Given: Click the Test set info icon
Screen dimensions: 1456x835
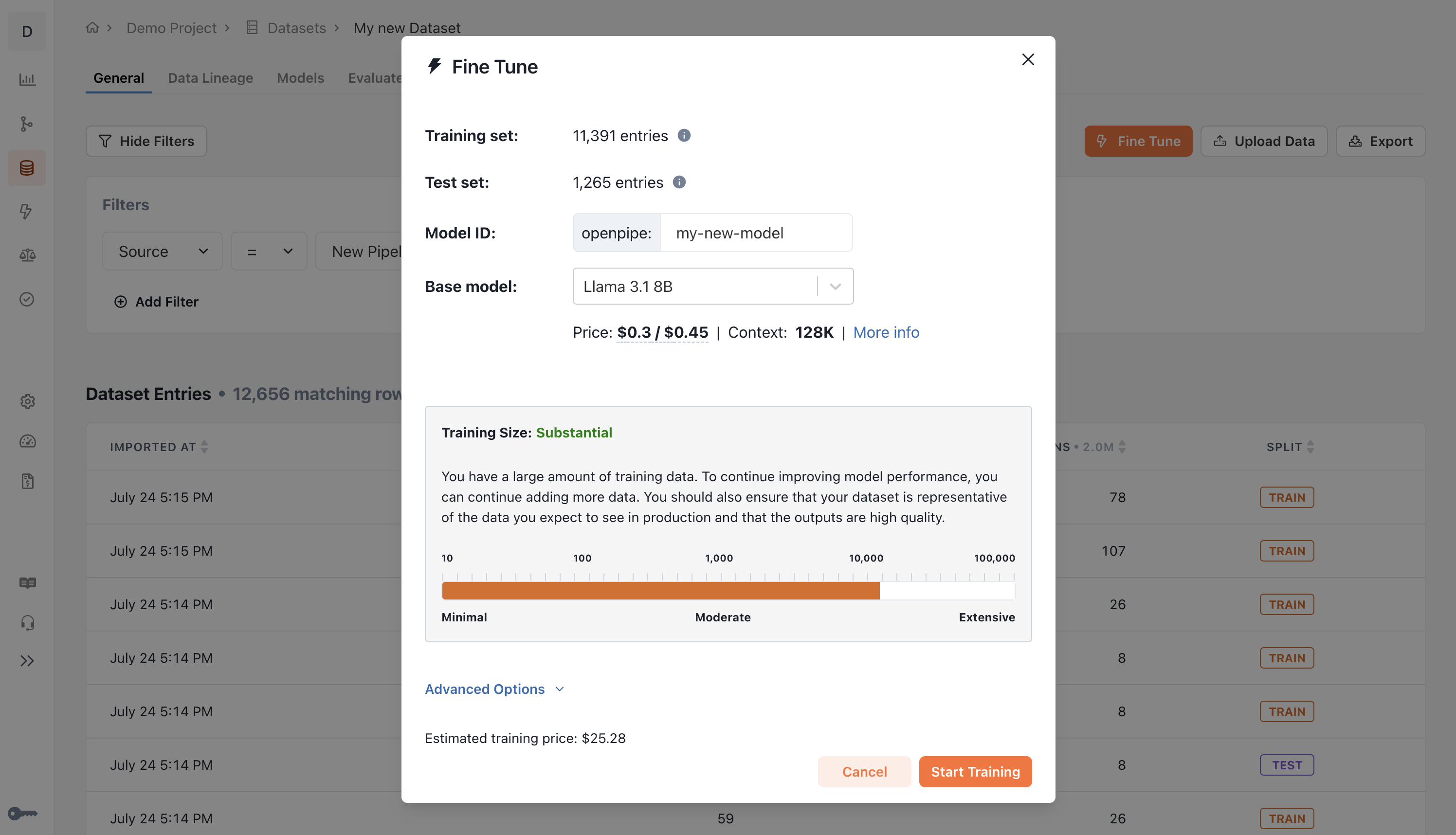Looking at the screenshot, I should [x=679, y=182].
